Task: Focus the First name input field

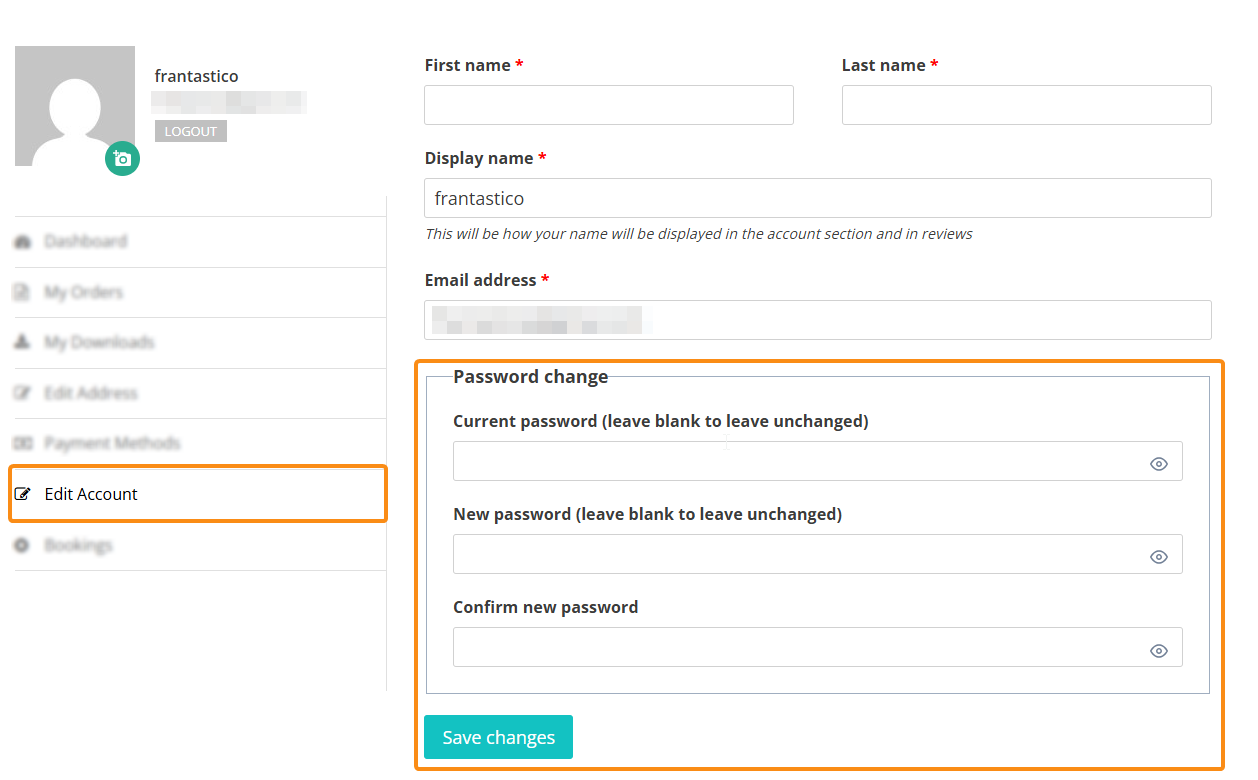Action: pos(608,105)
